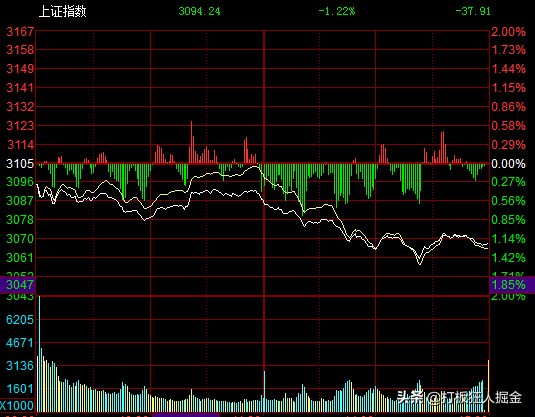Select the highlighted 3047 crosshair price tag
This screenshot has width=535, height=417.
coord(18,285)
